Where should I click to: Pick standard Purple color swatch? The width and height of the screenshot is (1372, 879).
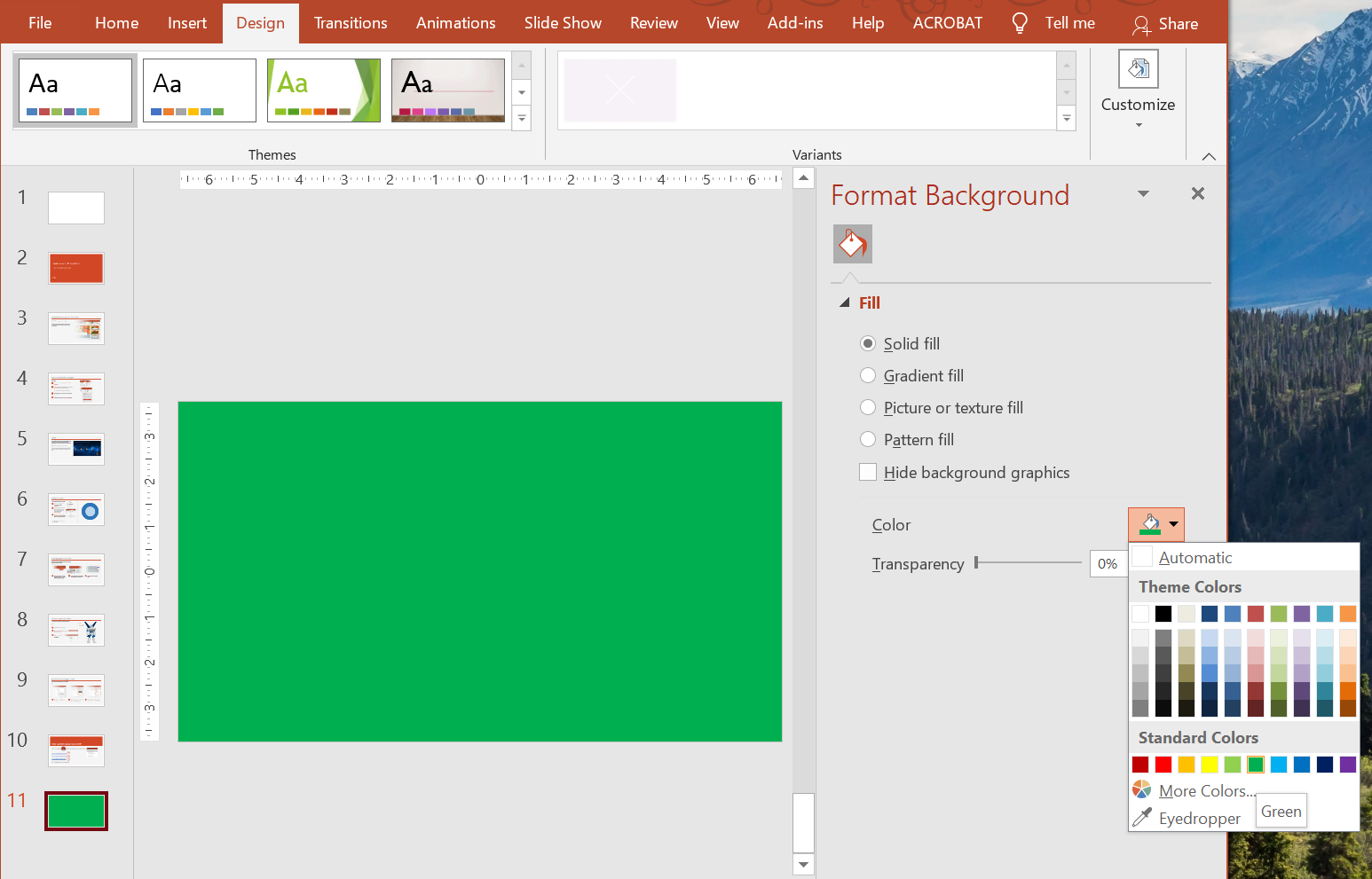pos(1348,765)
